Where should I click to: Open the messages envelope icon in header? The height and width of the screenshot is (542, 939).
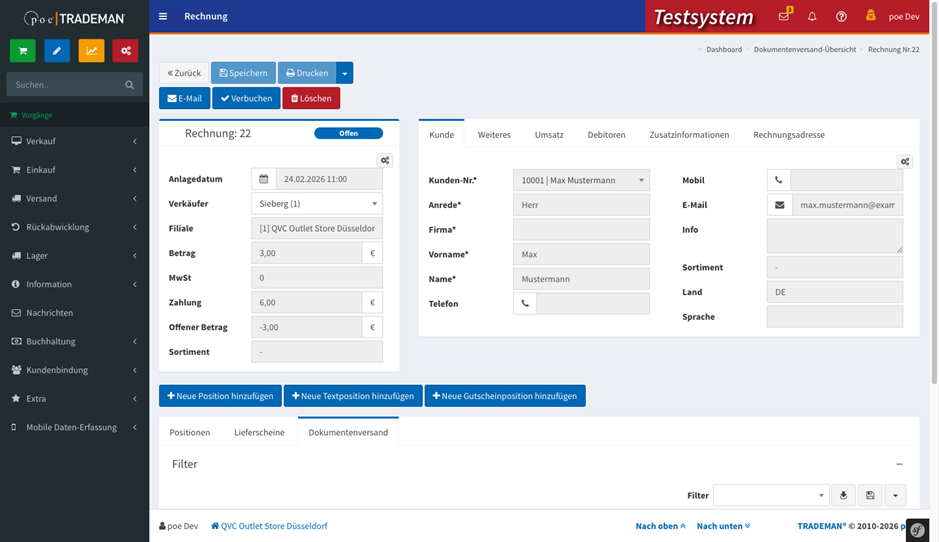[784, 16]
